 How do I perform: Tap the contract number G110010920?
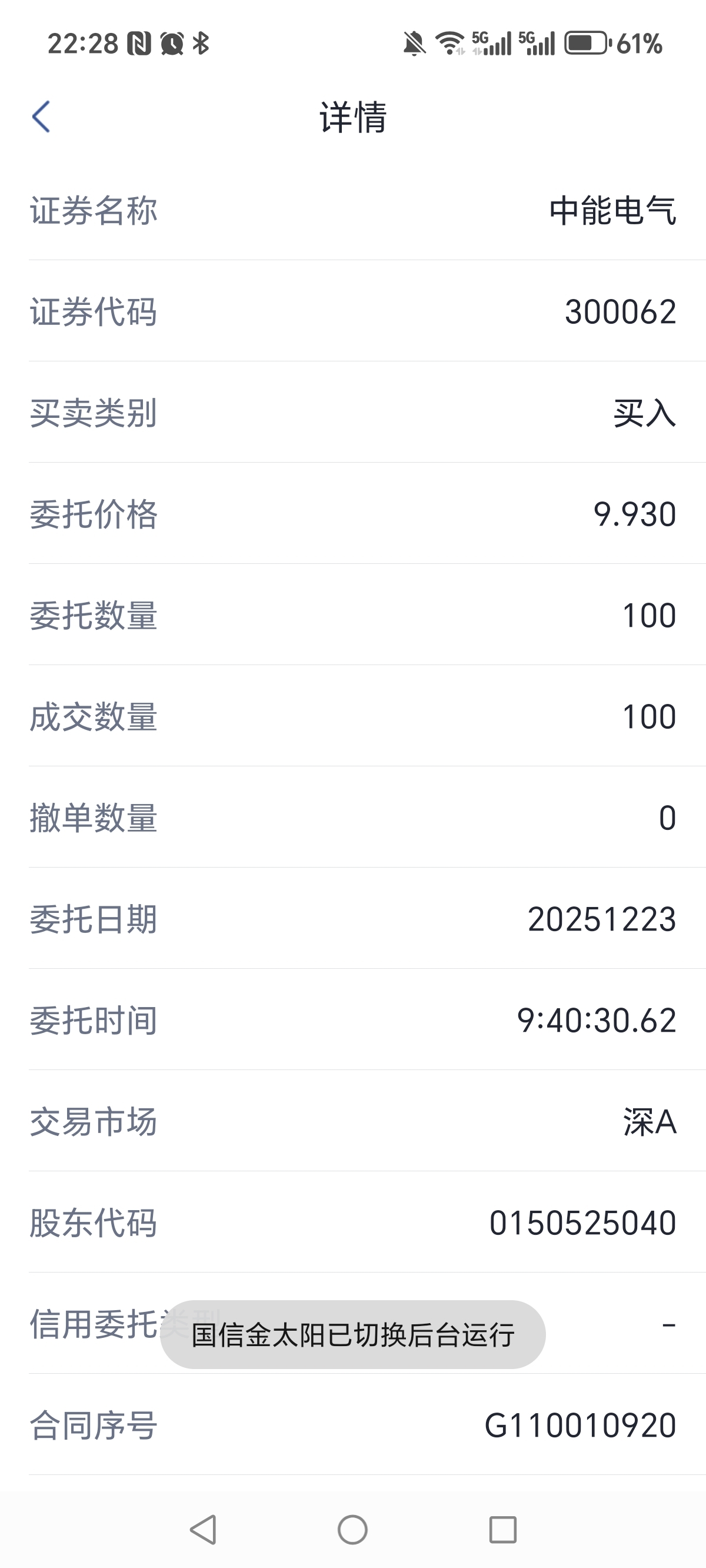coord(580,1426)
